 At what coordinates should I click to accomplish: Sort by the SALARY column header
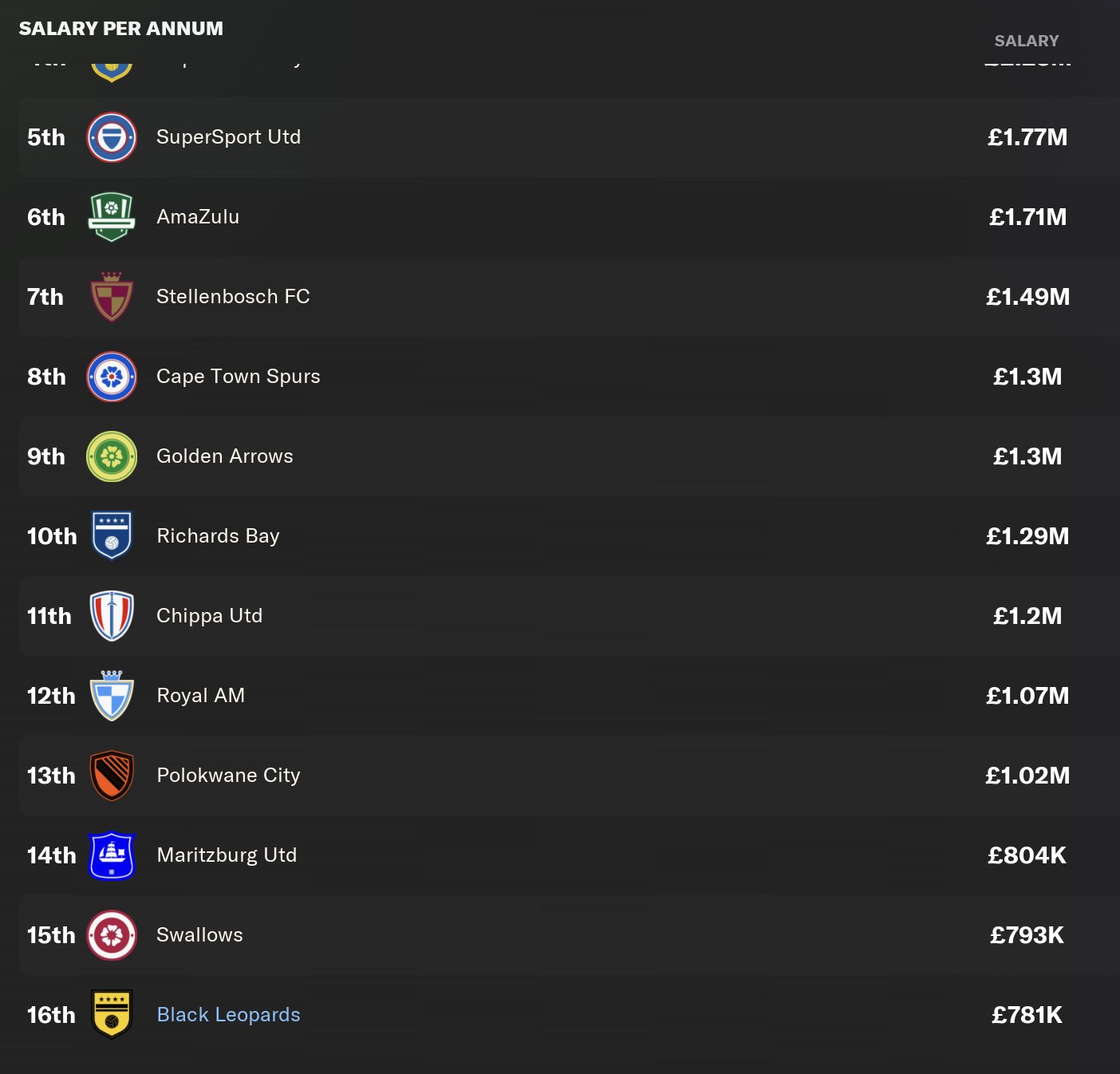[x=1027, y=41]
